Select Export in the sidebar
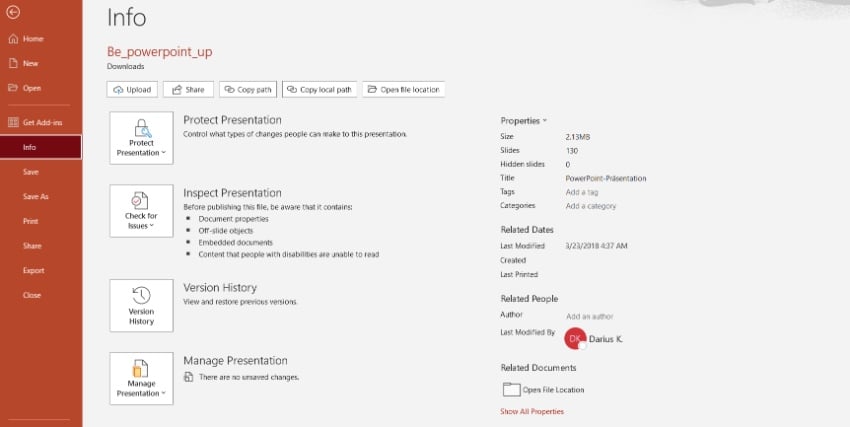850x427 pixels. click(32, 270)
